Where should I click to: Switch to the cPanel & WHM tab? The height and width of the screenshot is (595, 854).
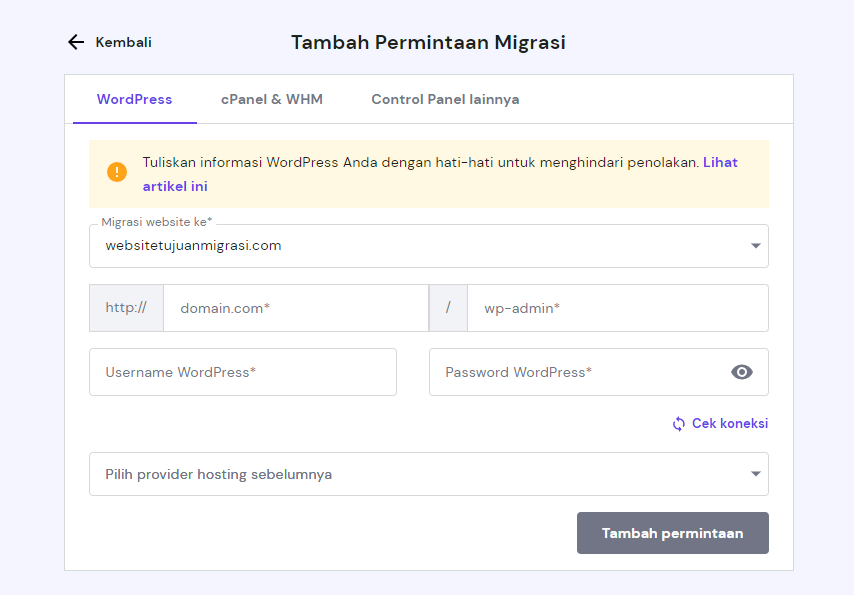(x=272, y=99)
